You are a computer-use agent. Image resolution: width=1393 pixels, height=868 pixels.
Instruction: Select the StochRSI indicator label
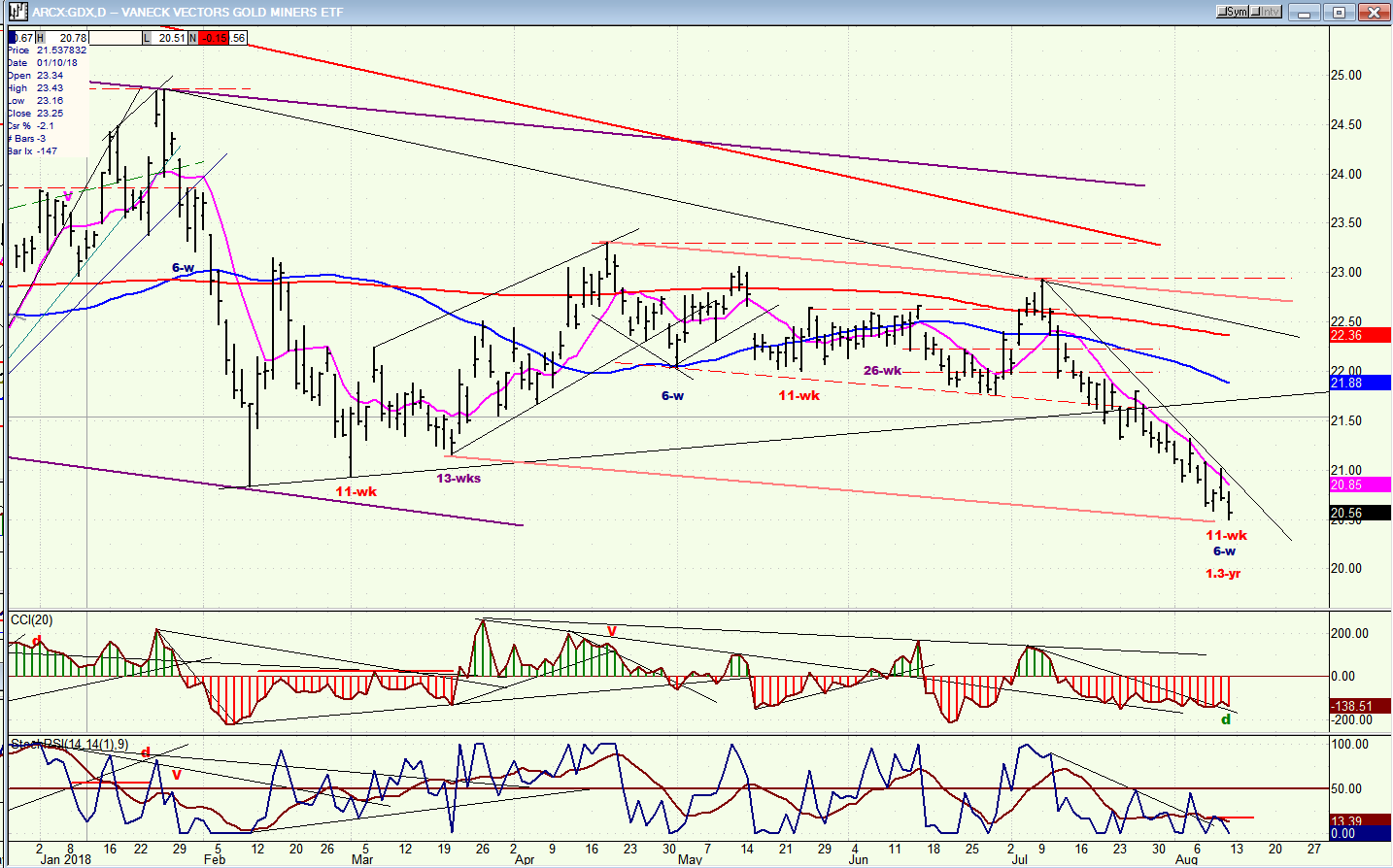pos(68,745)
